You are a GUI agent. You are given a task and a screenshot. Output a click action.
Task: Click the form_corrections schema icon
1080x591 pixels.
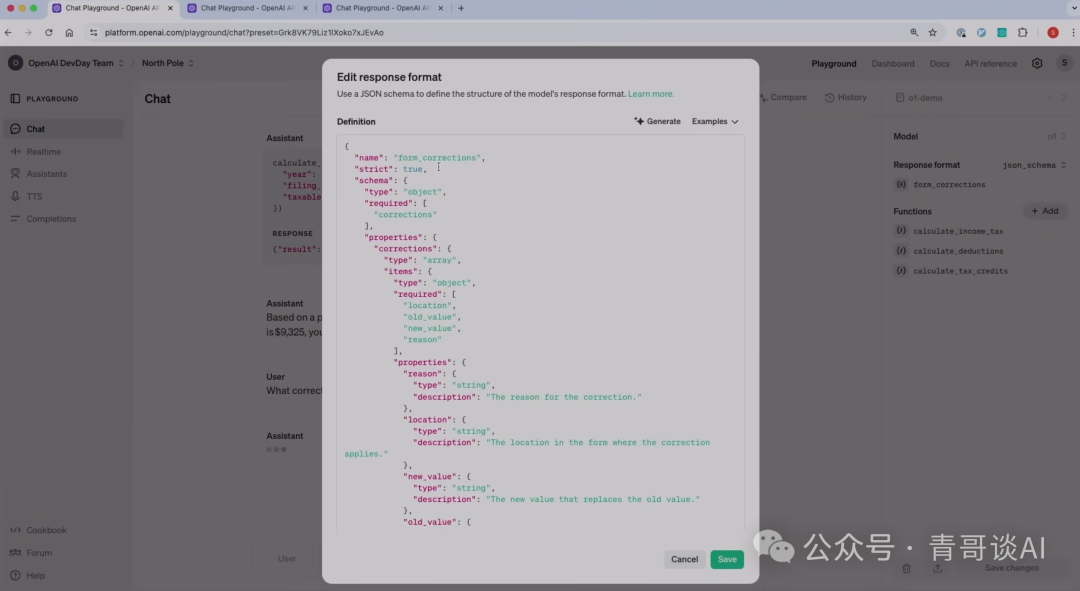click(x=901, y=185)
